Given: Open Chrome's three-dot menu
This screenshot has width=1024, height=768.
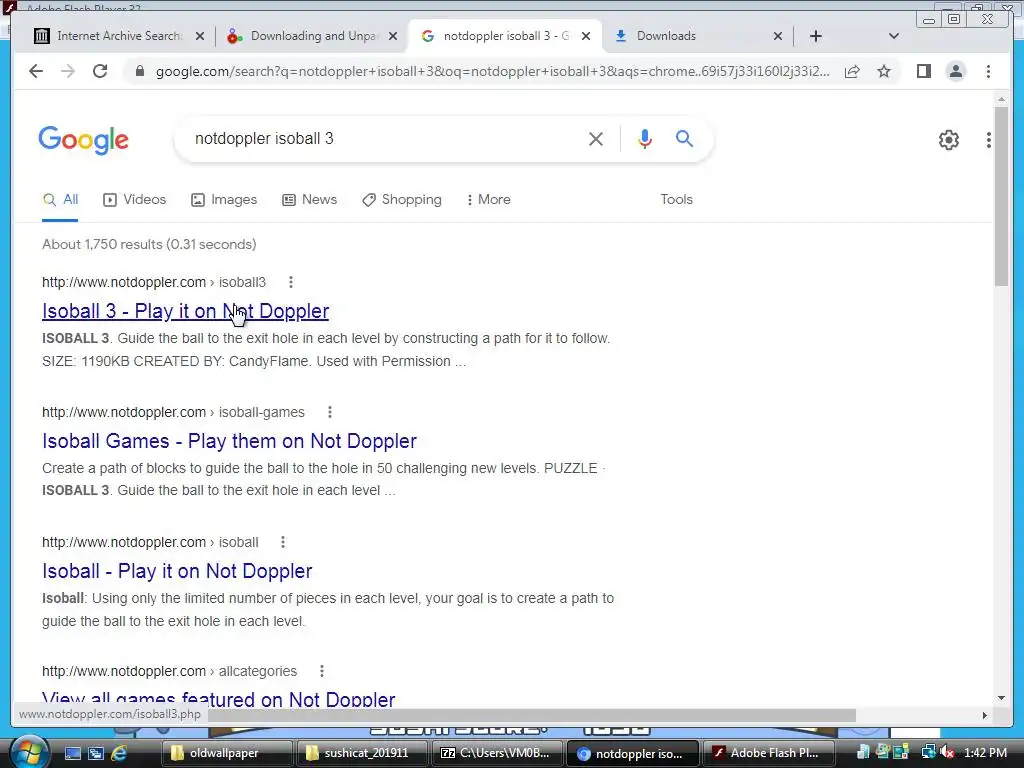Looking at the screenshot, I should click(x=989, y=71).
